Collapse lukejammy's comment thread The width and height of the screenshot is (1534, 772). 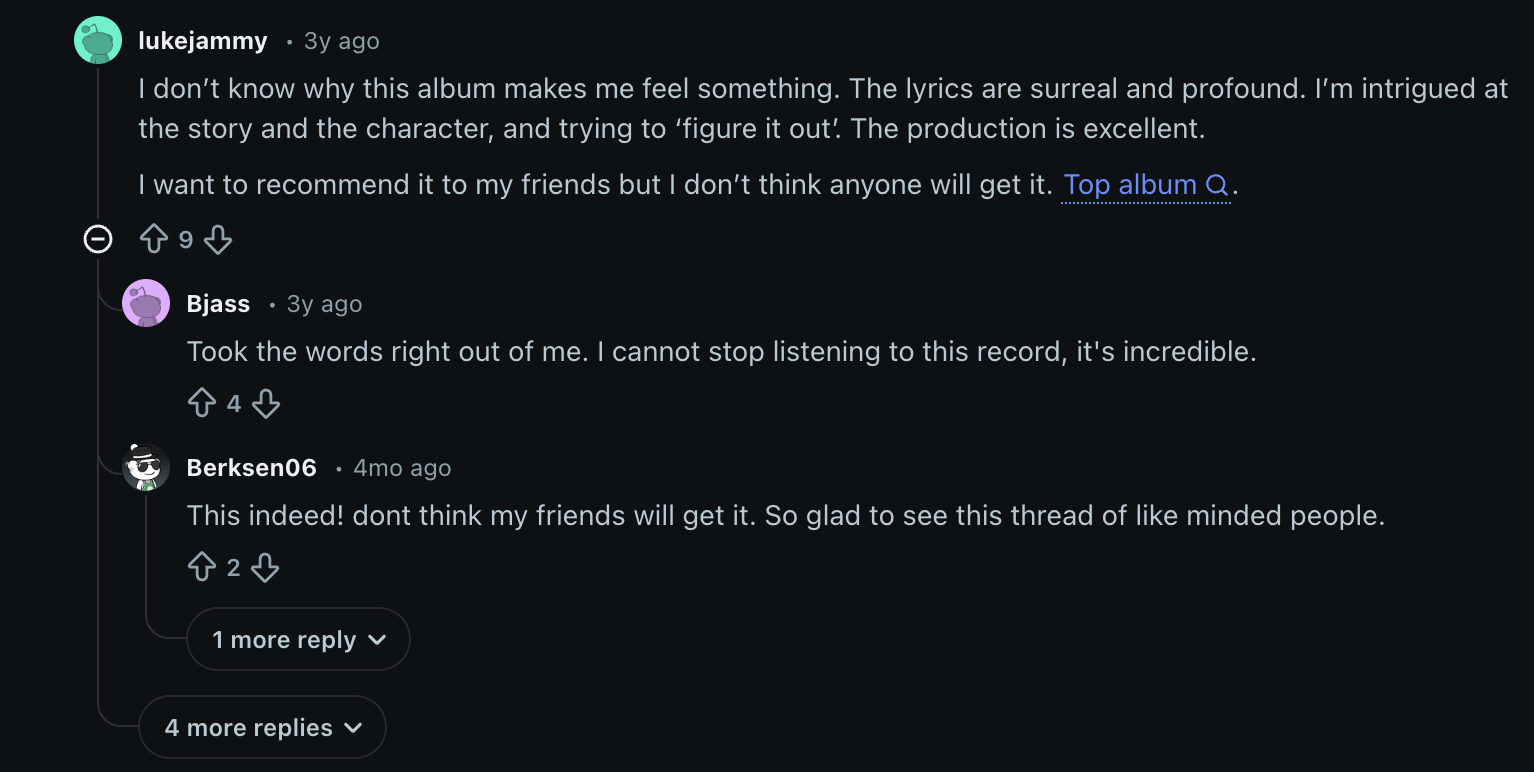pyautogui.click(x=98, y=239)
